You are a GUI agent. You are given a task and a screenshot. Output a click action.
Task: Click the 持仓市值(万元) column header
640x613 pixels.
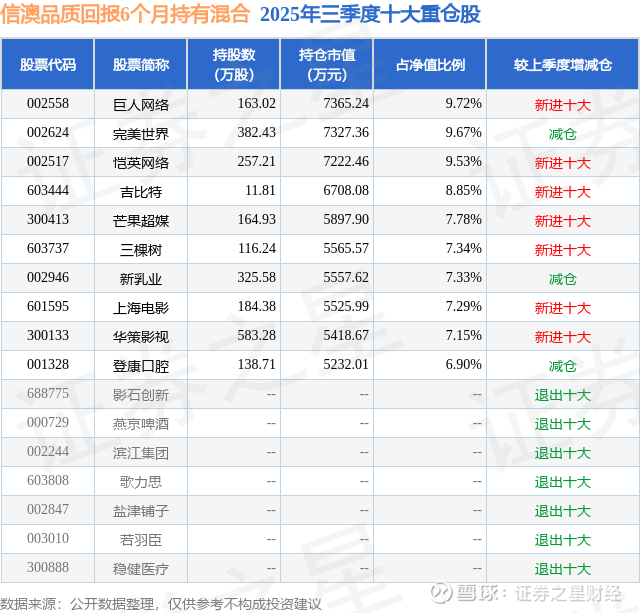[327, 64]
